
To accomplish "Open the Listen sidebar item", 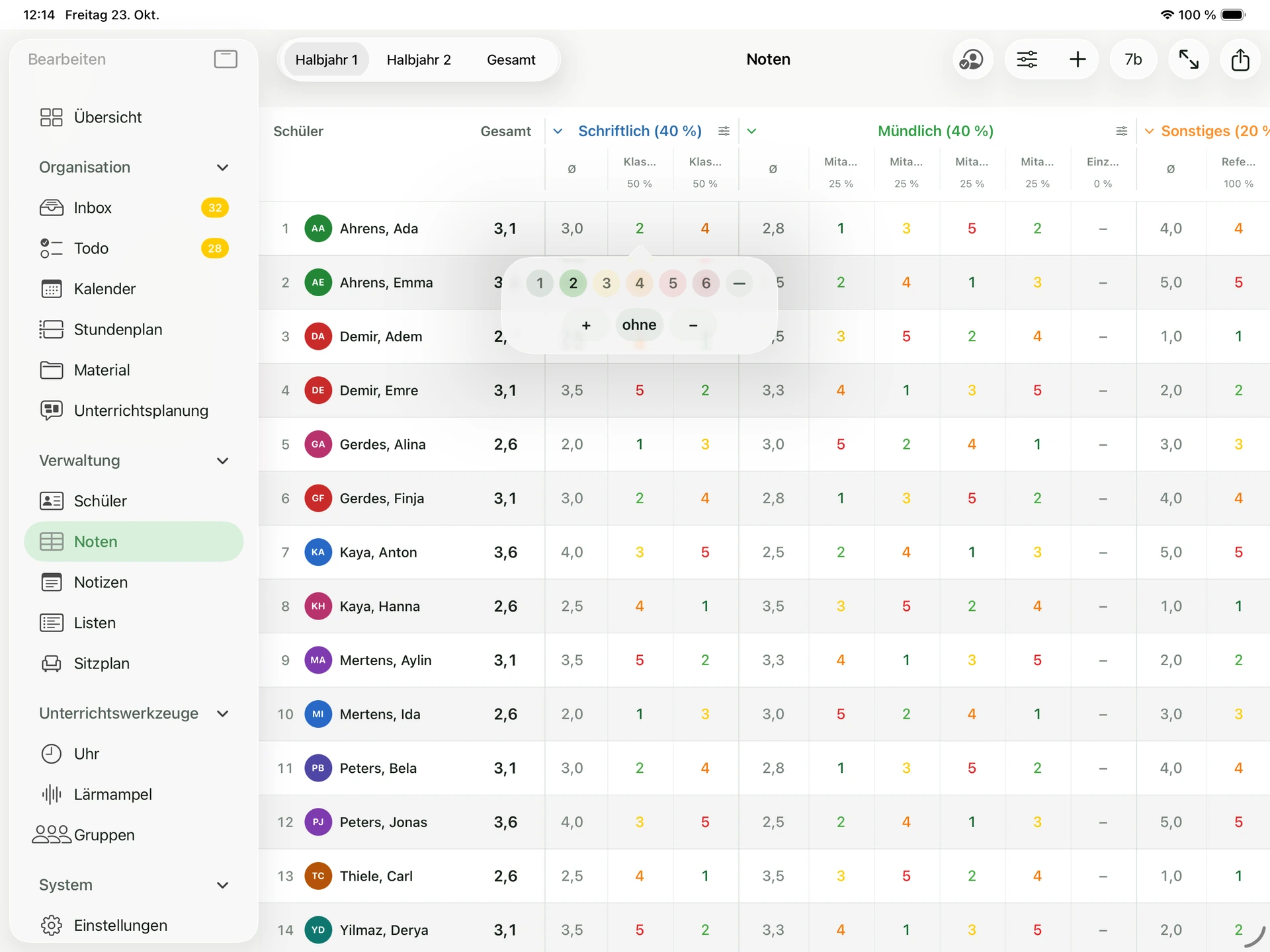I will click(x=134, y=623).
